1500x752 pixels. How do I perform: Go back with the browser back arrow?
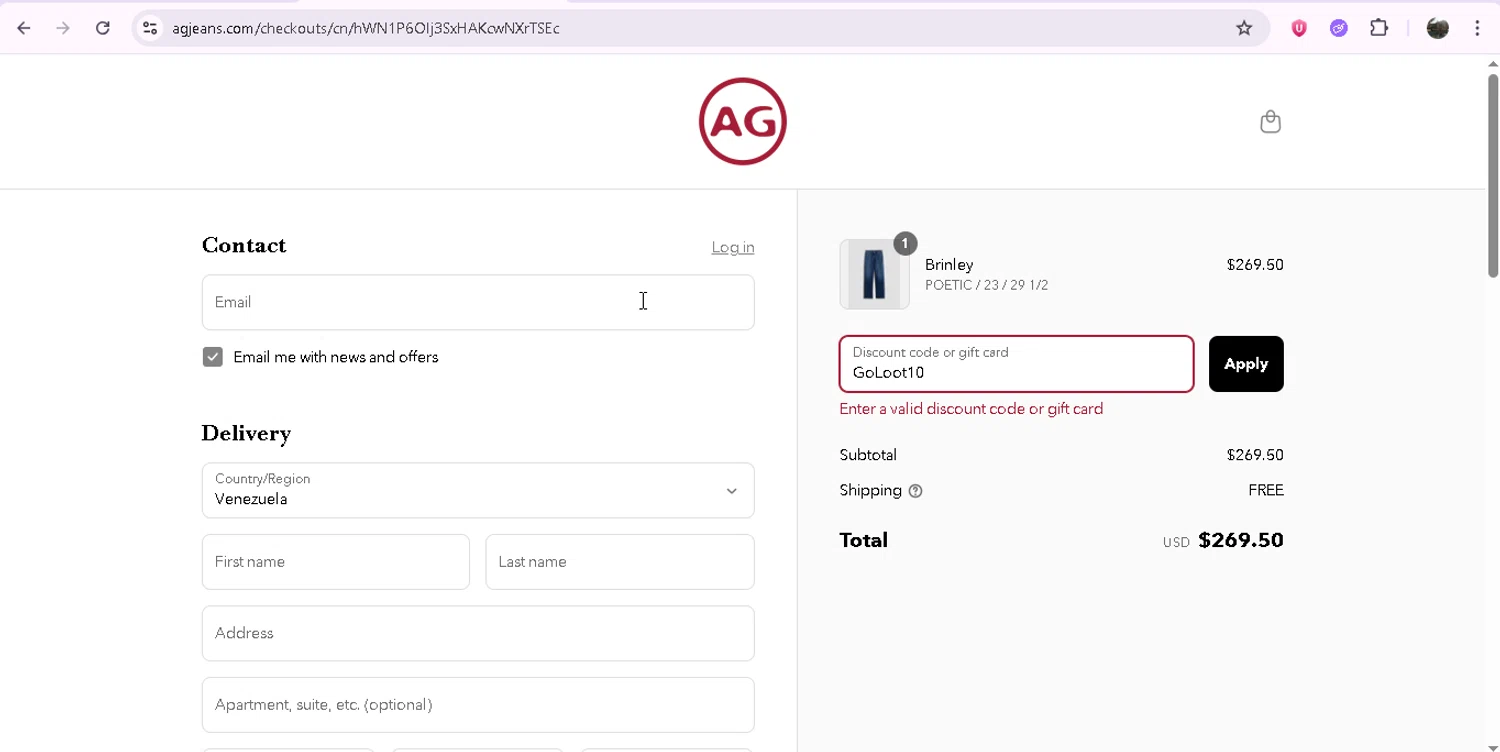[x=24, y=28]
